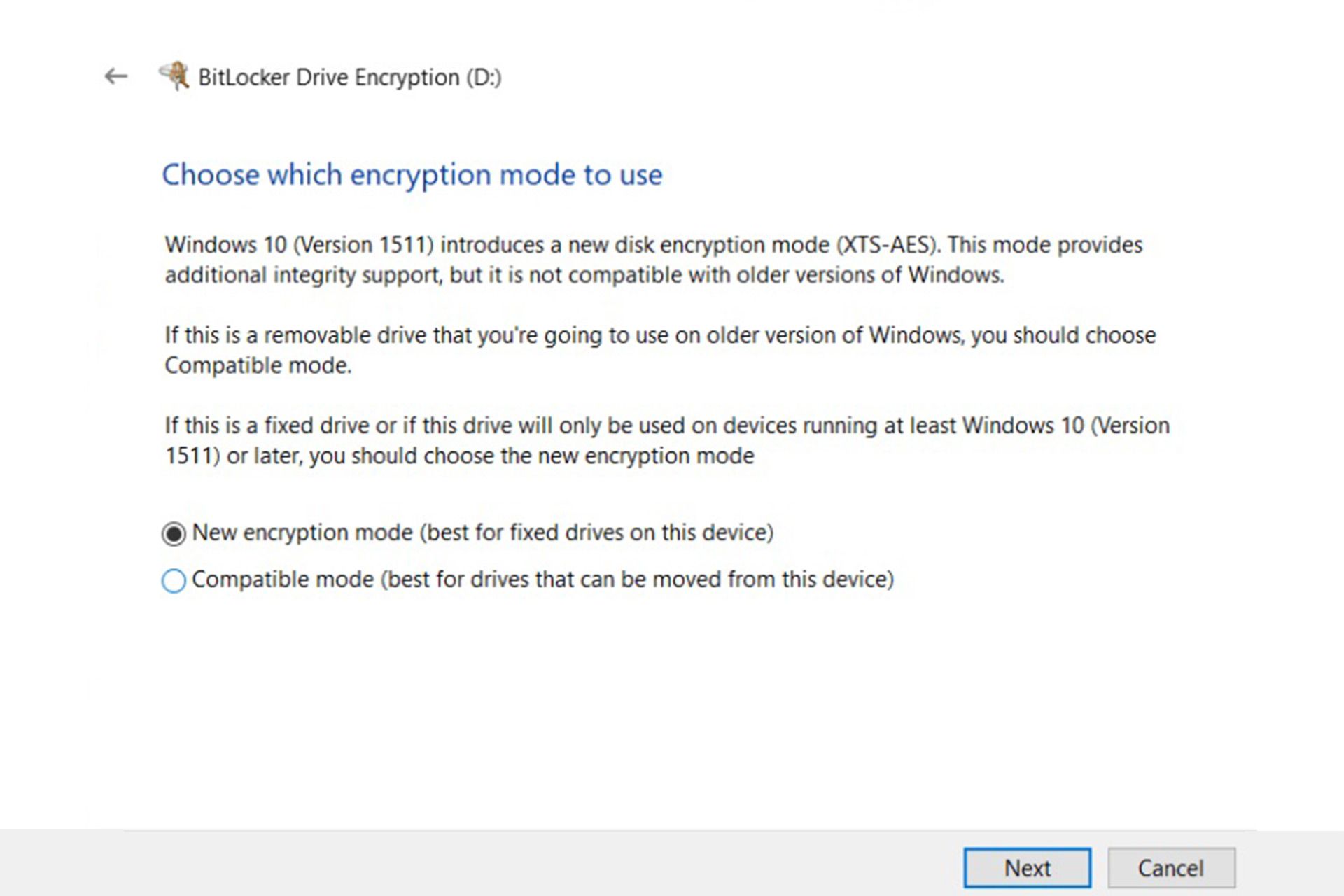
Task: Proceed with the Next button
Action: [1027, 868]
